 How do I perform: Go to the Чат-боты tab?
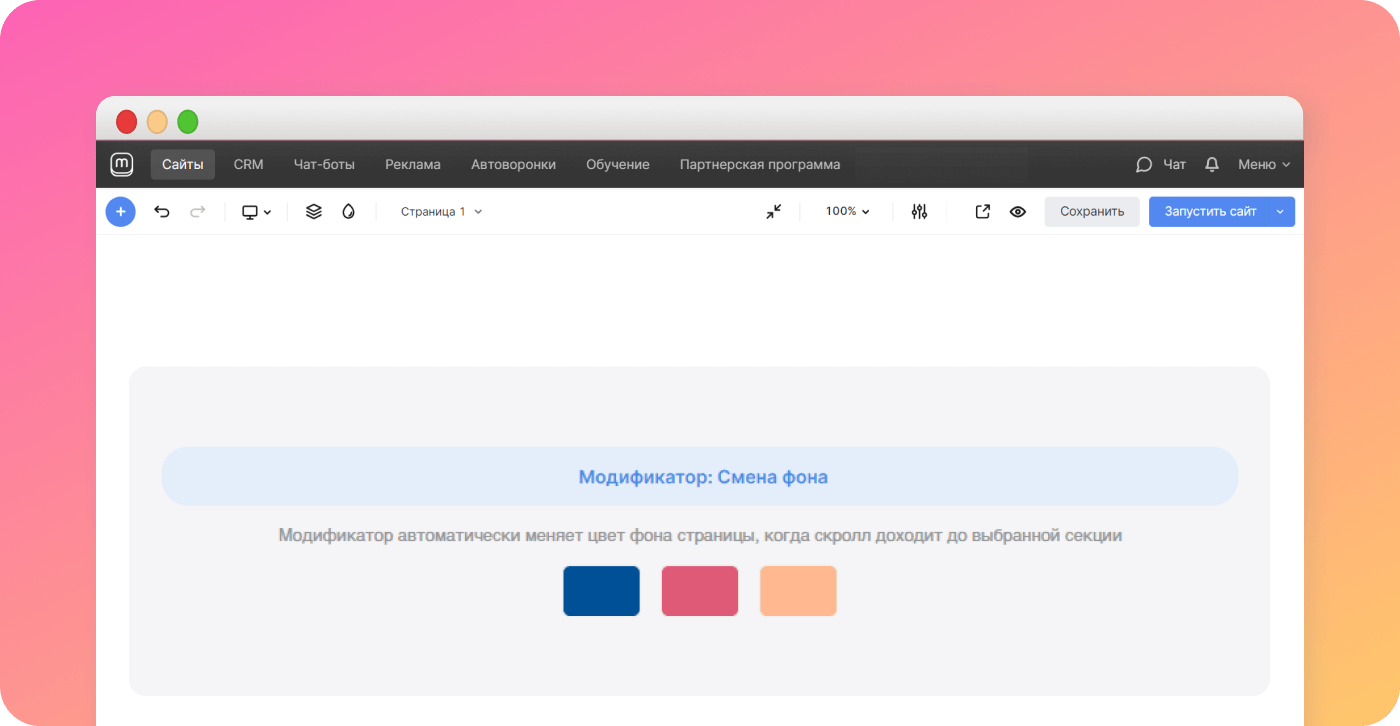click(x=324, y=165)
